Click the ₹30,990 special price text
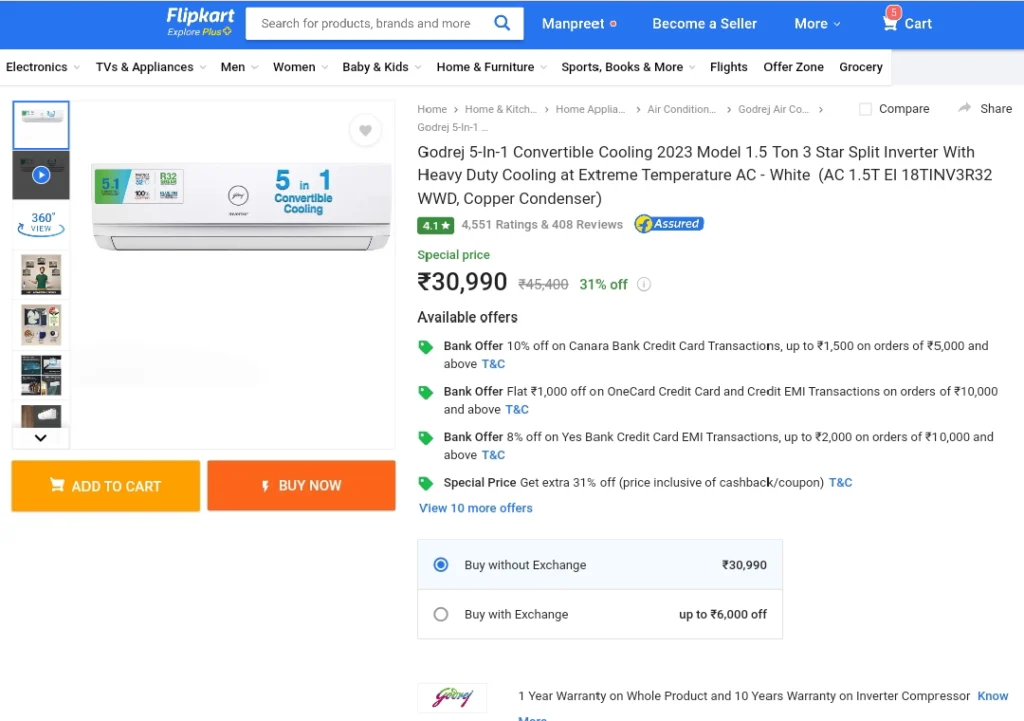 click(462, 281)
